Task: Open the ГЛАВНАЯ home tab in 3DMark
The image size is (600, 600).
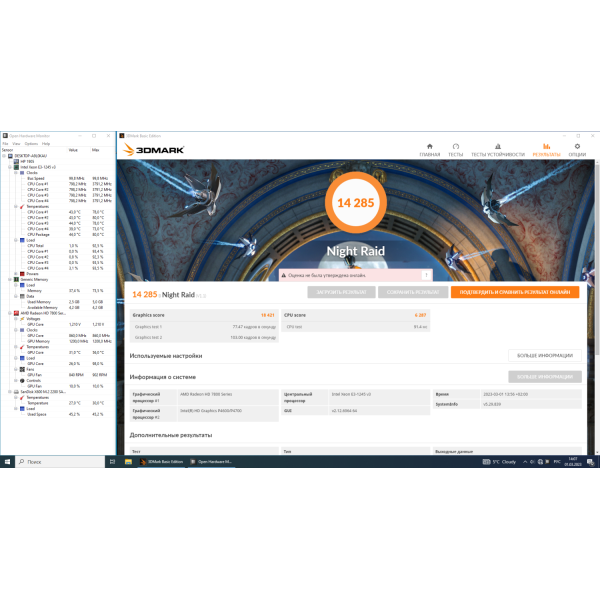Action: pos(430,150)
